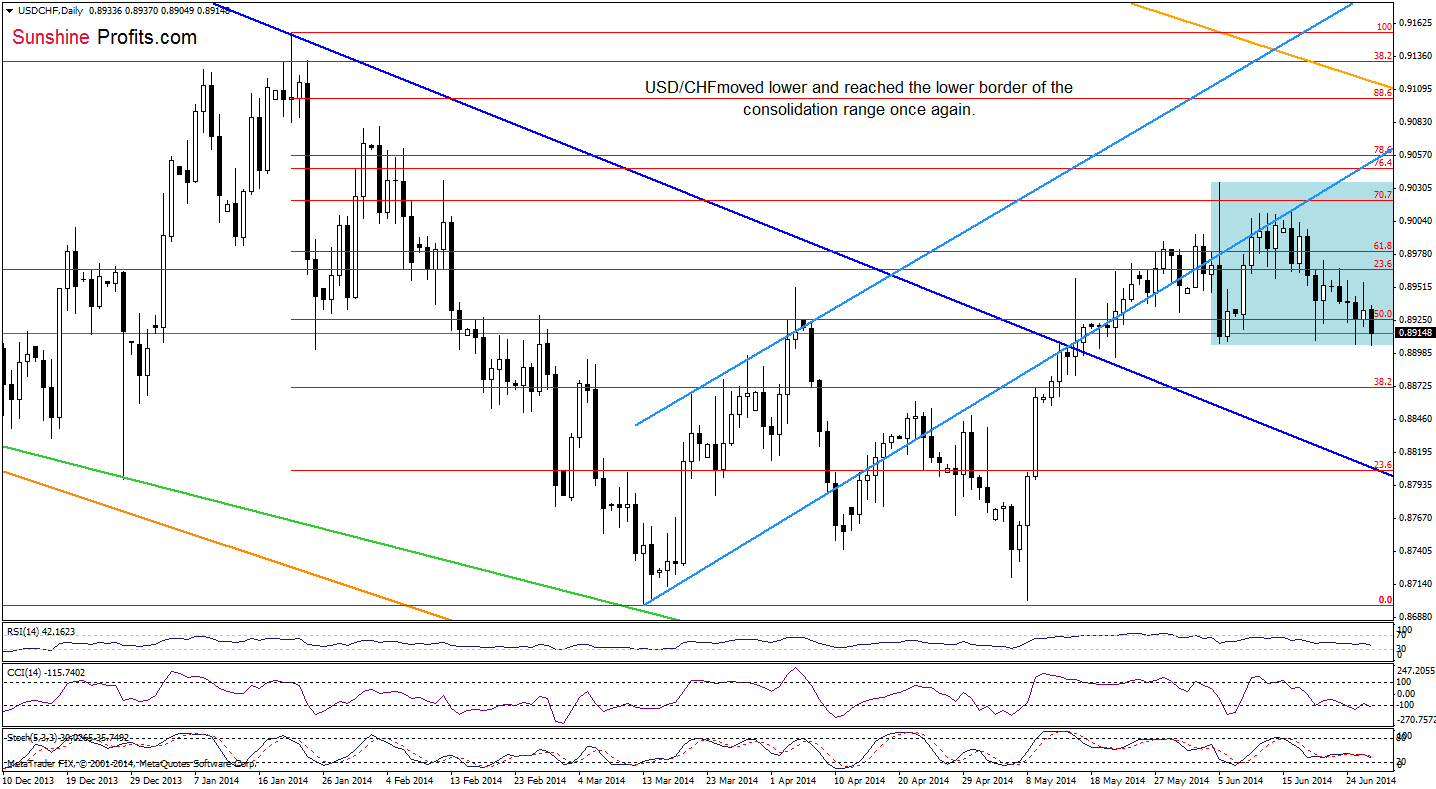Screen dimensions: 1436x789
Task: Click the 0.90830 price axis label
Action: click(1415, 122)
